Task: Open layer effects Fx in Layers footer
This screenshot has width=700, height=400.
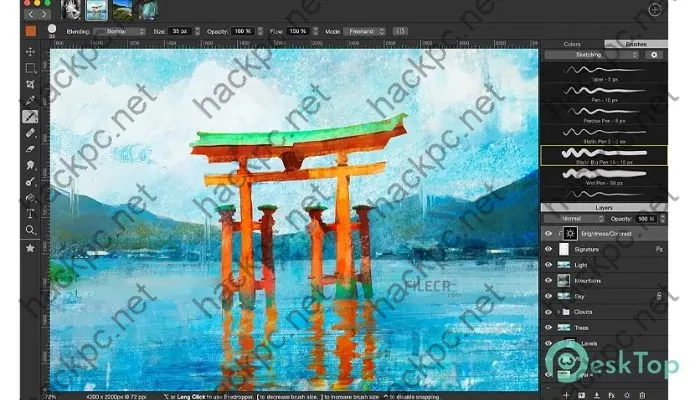Action: tap(612, 395)
